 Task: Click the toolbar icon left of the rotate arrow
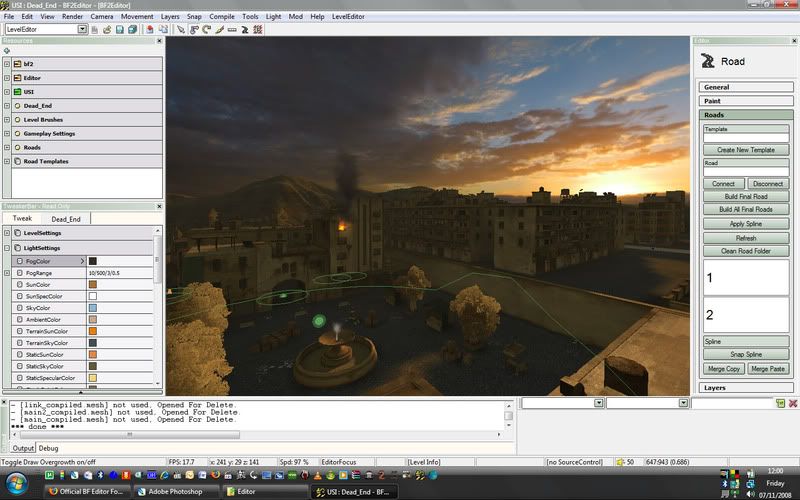point(194,30)
